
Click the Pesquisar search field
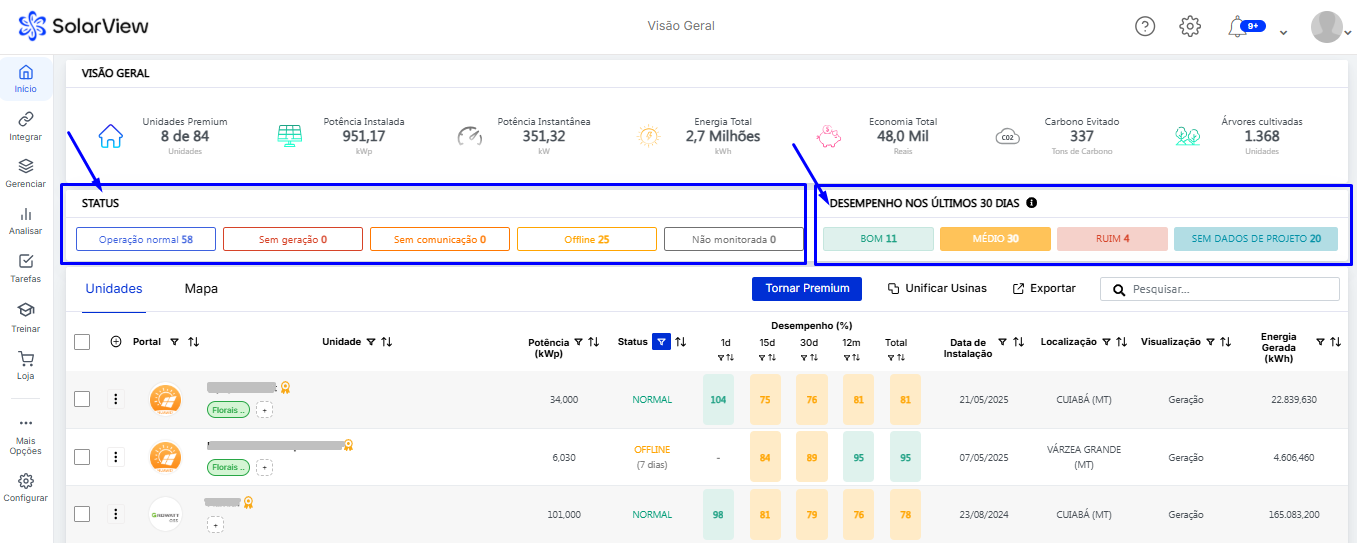point(1230,289)
